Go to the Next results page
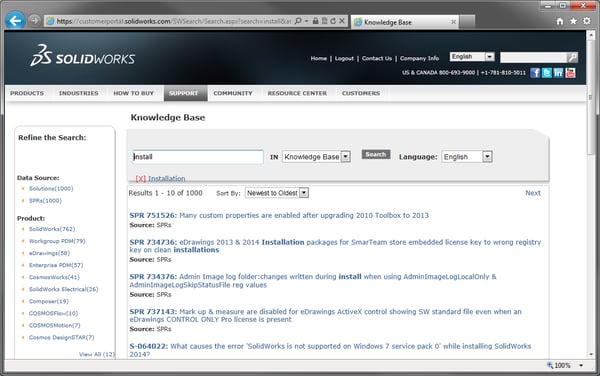 click(533, 193)
